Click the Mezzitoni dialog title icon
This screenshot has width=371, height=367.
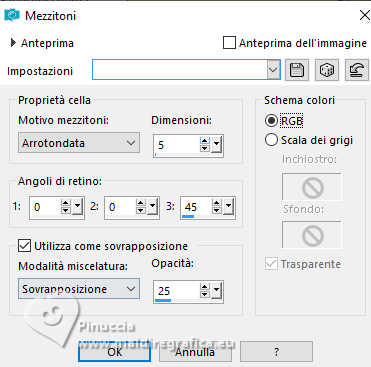tap(12, 15)
